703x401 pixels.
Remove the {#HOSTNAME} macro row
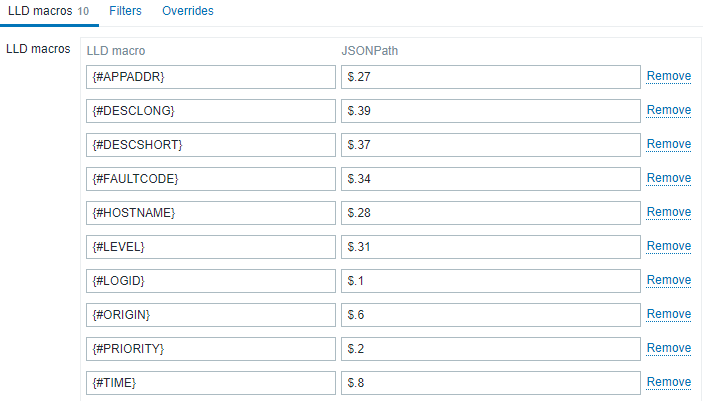pos(668,212)
